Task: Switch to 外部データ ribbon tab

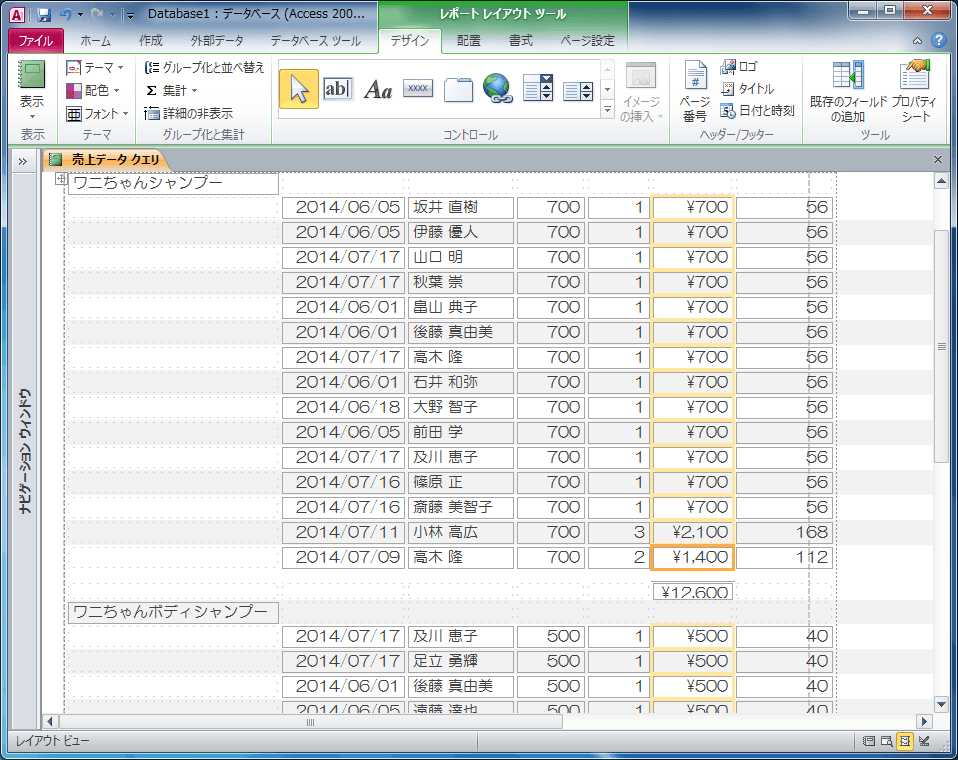Action: 217,41
